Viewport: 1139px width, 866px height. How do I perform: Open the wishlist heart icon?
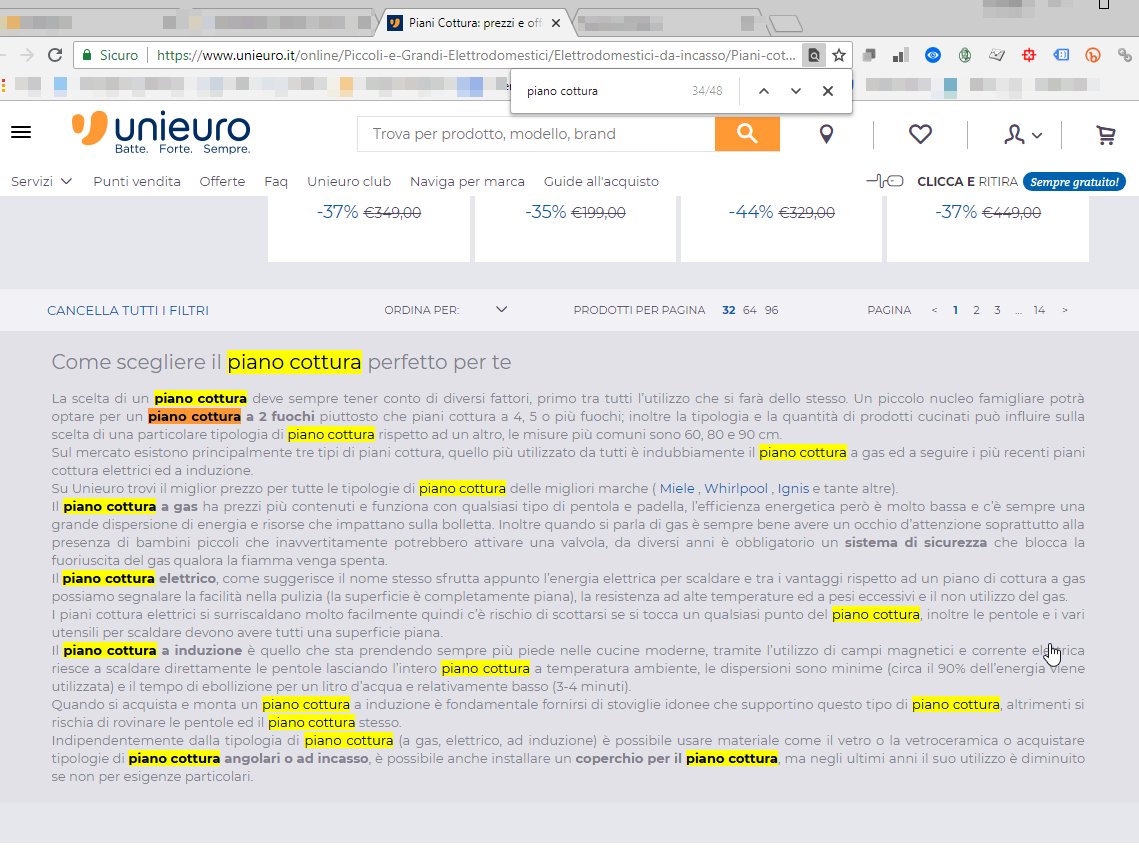pyautogui.click(x=920, y=134)
